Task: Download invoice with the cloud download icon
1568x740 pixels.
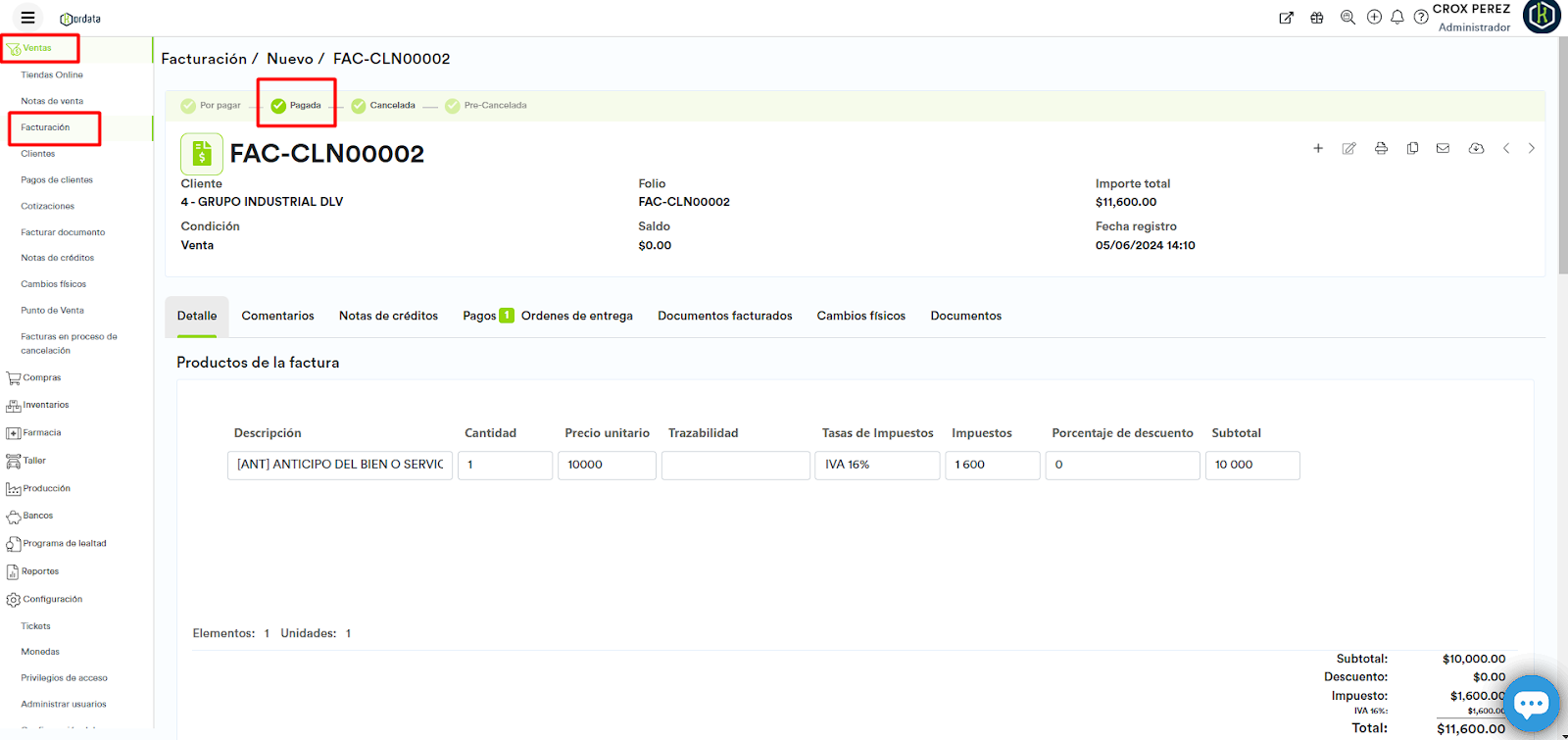Action: pyautogui.click(x=1476, y=148)
